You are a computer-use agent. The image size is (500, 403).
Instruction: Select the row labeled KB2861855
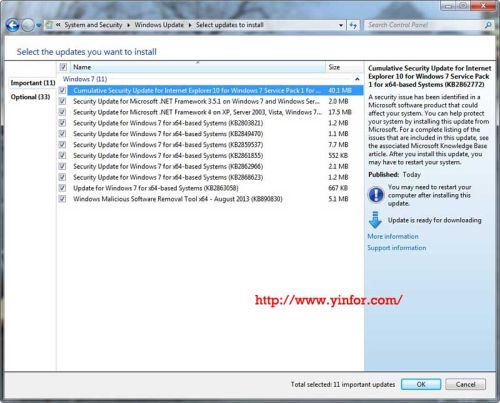point(215,155)
